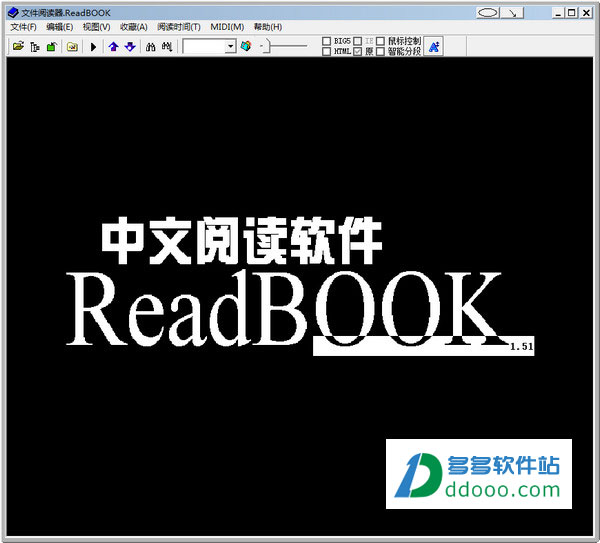Click the green bookmark icon in toolbar
Image resolution: width=600 pixels, height=543 pixels.
pyautogui.click(x=51, y=47)
